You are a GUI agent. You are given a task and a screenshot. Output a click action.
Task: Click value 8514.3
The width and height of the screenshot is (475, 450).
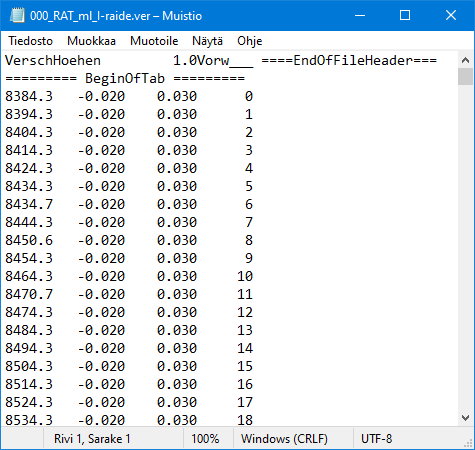(x=29, y=384)
